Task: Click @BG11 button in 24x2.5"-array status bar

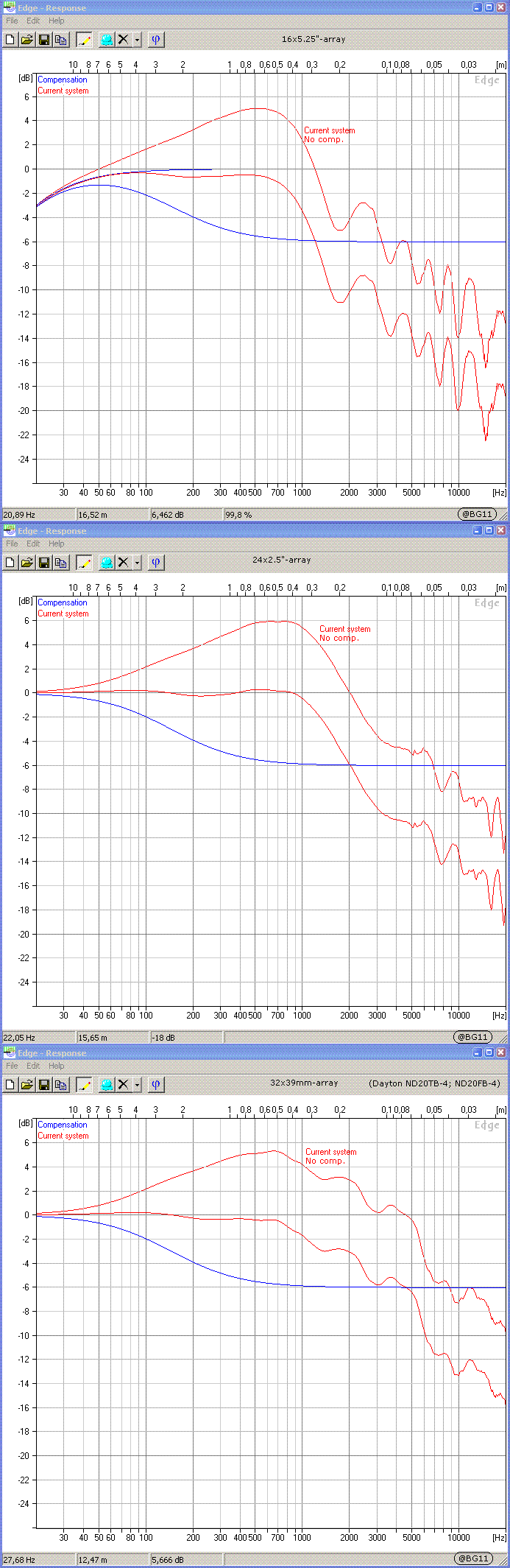Action: (x=472, y=1037)
